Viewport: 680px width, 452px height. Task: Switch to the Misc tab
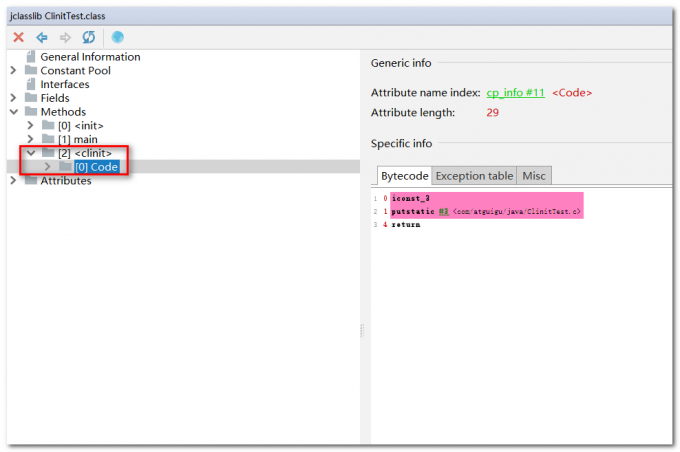(x=534, y=176)
